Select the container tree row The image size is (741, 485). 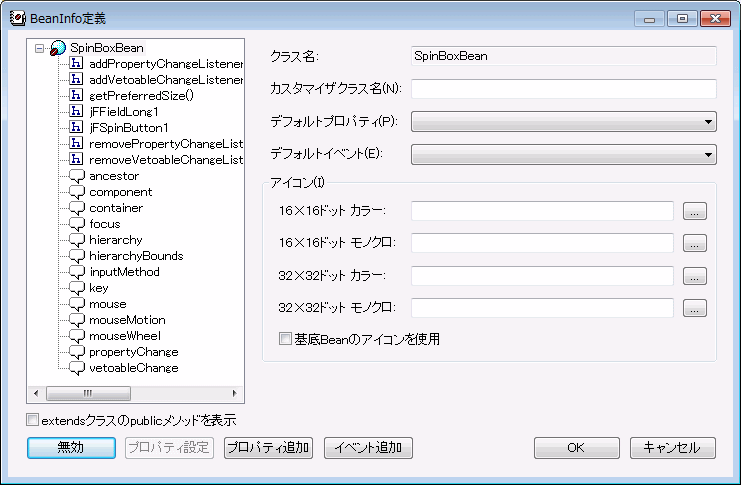pyautogui.click(x=116, y=208)
